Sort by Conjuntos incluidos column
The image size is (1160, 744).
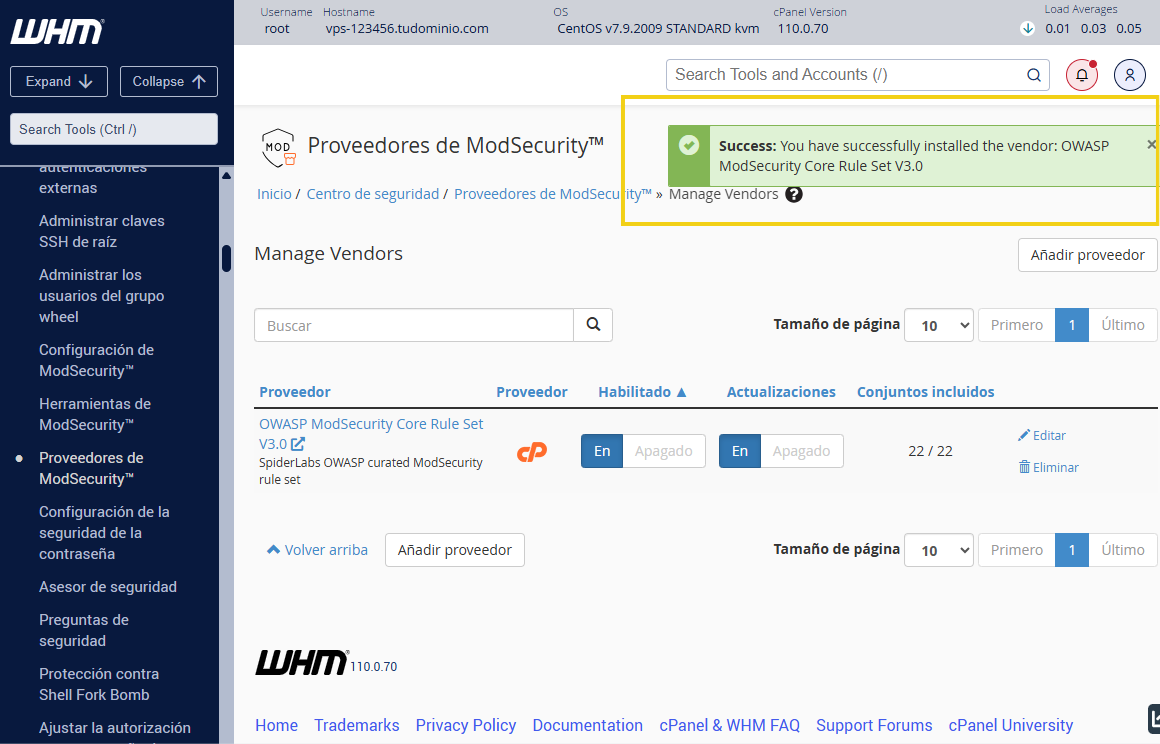pyautogui.click(x=925, y=392)
